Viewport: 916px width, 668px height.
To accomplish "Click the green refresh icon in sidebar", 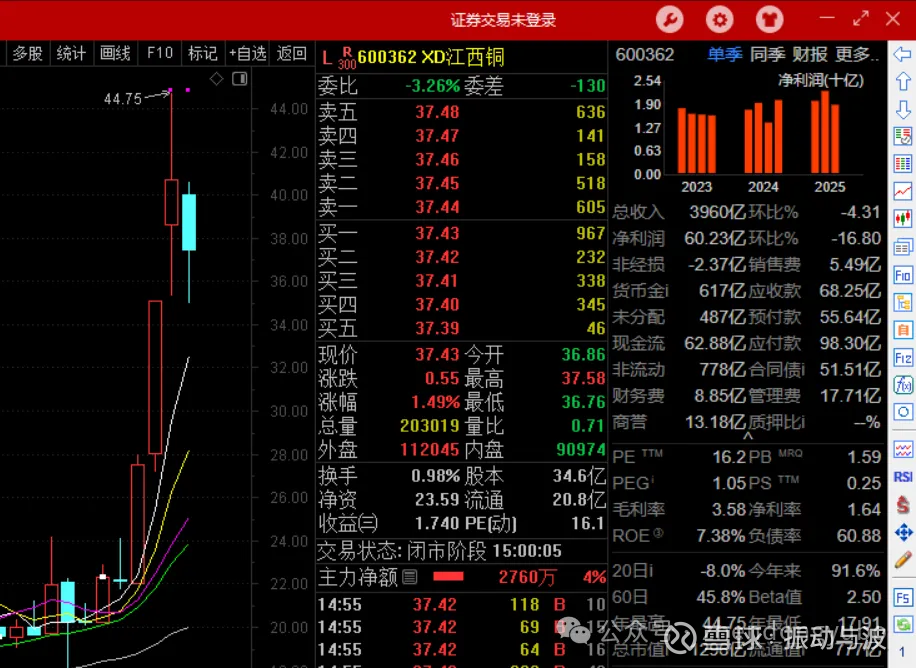I will 903,625.
